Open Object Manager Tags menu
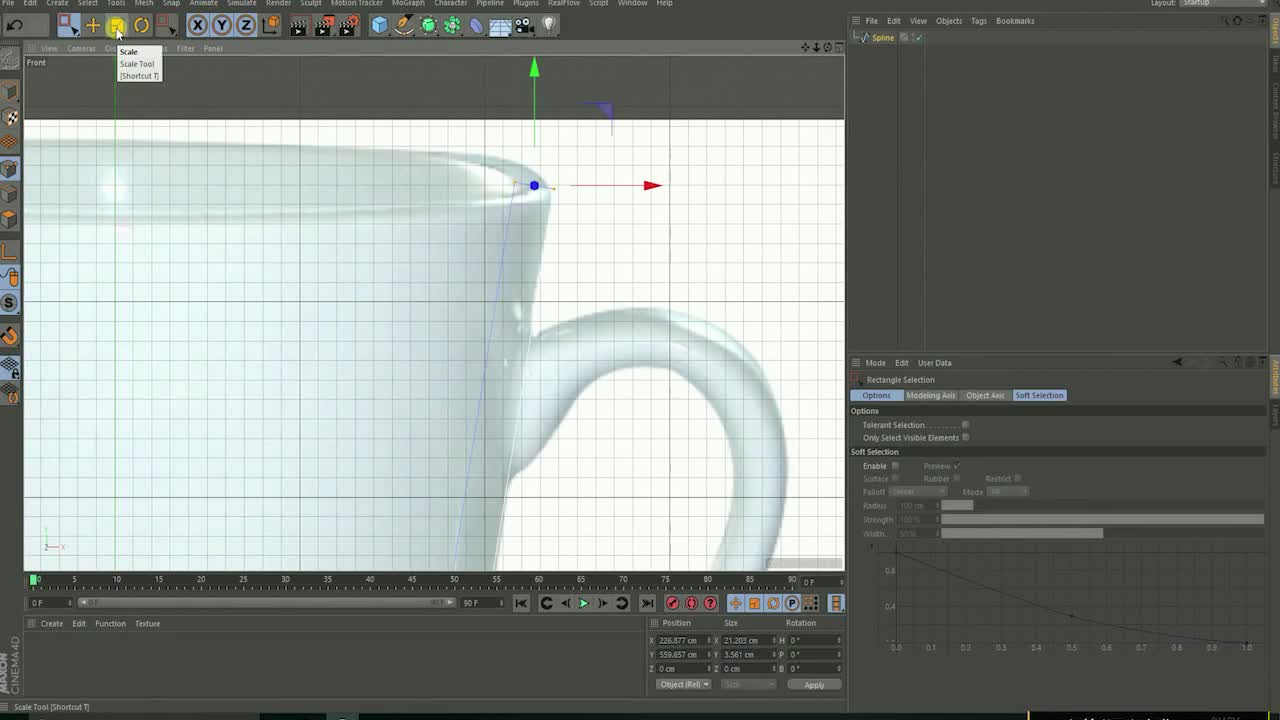Image resolution: width=1280 pixels, height=720 pixels. click(978, 20)
